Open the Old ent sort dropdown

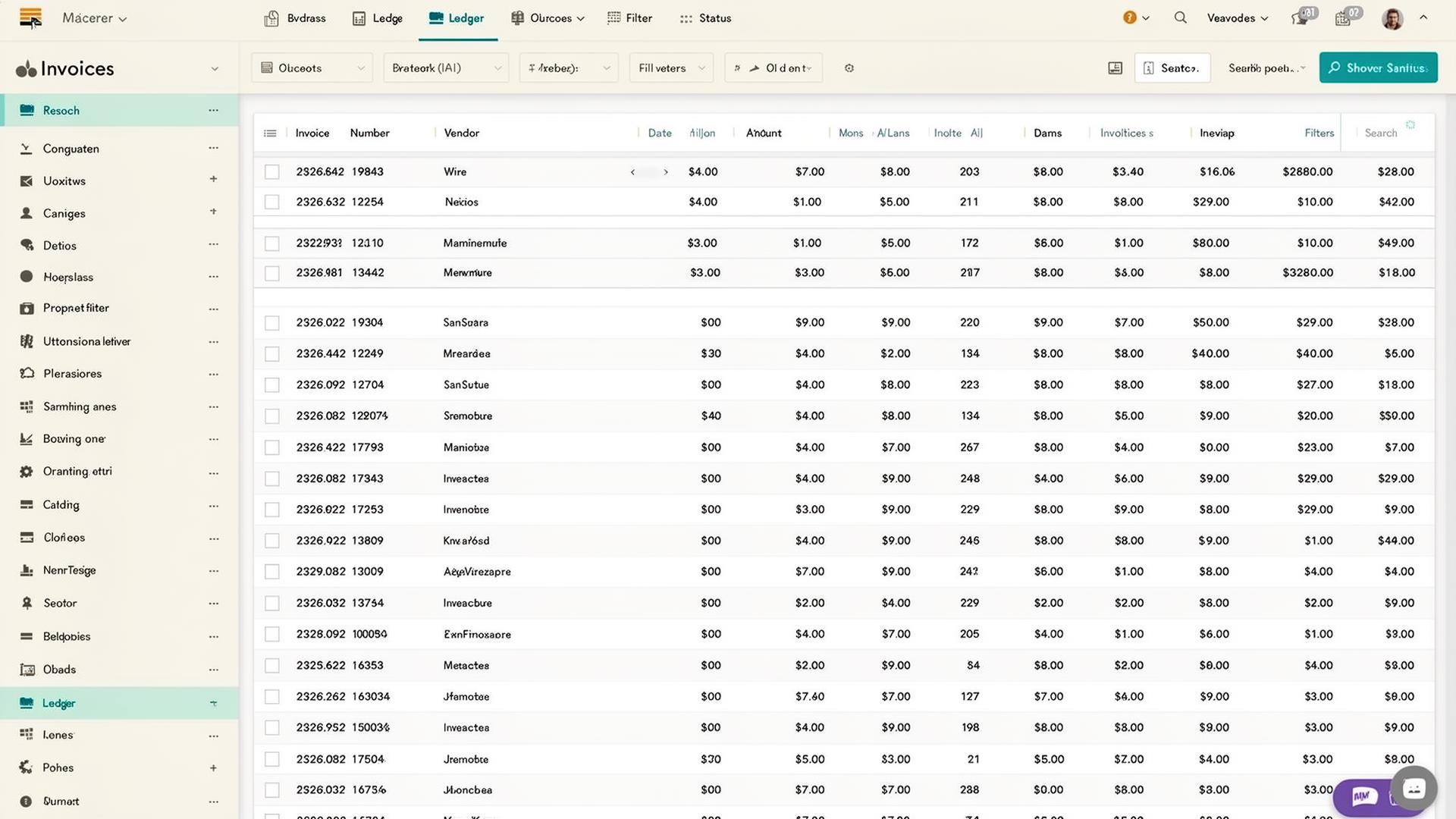(x=773, y=68)
